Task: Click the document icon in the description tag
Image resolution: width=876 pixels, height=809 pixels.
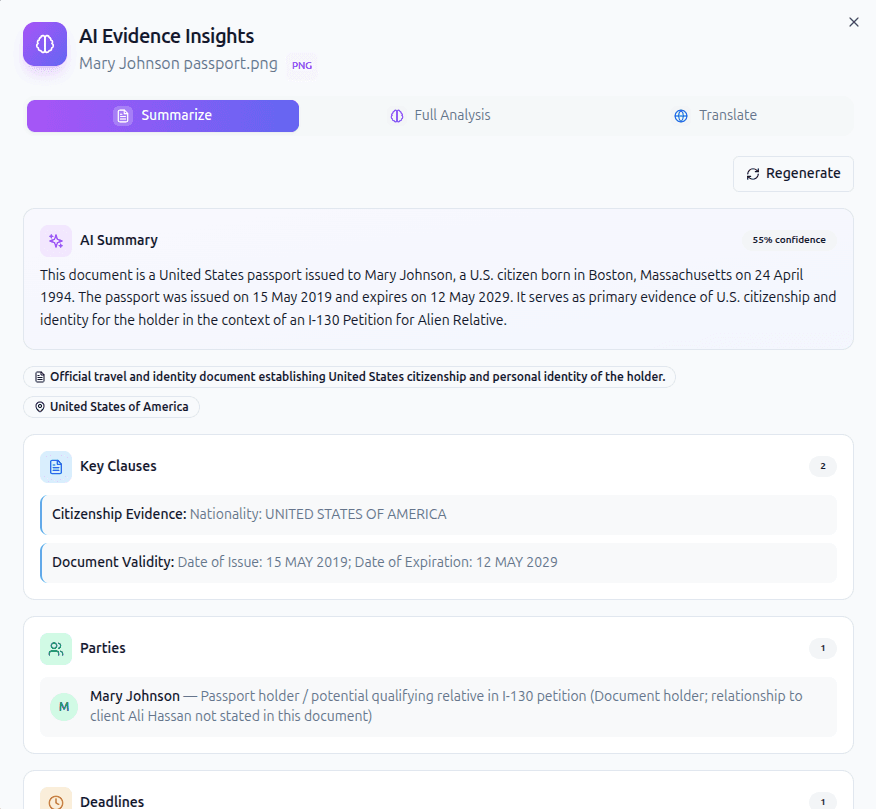Action: 40,377
